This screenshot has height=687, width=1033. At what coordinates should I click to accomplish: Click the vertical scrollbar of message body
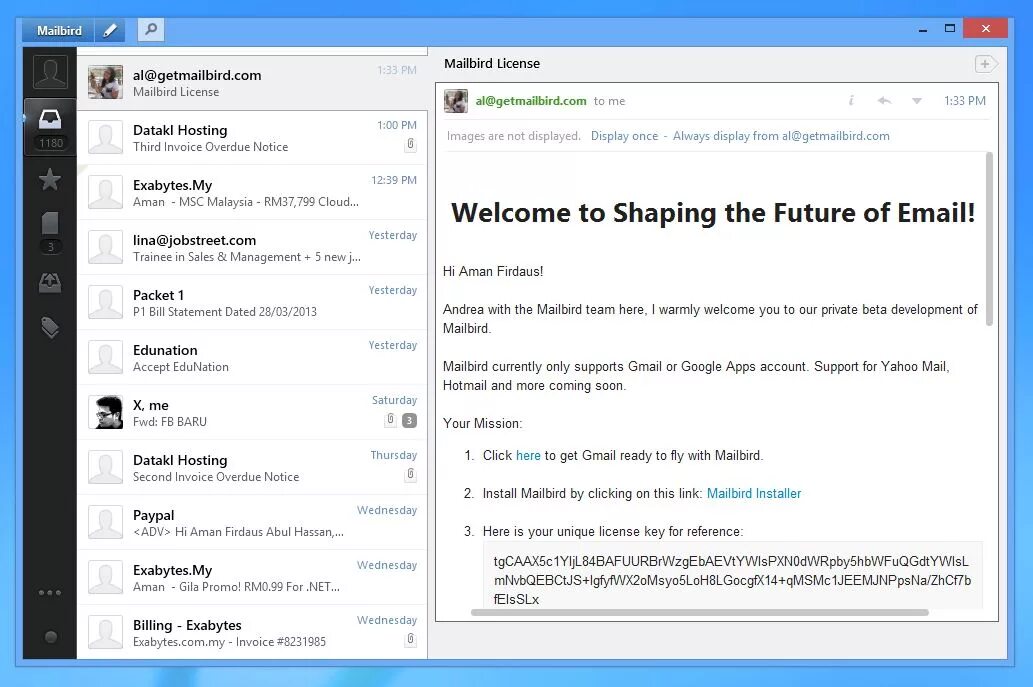click(989, 238)
